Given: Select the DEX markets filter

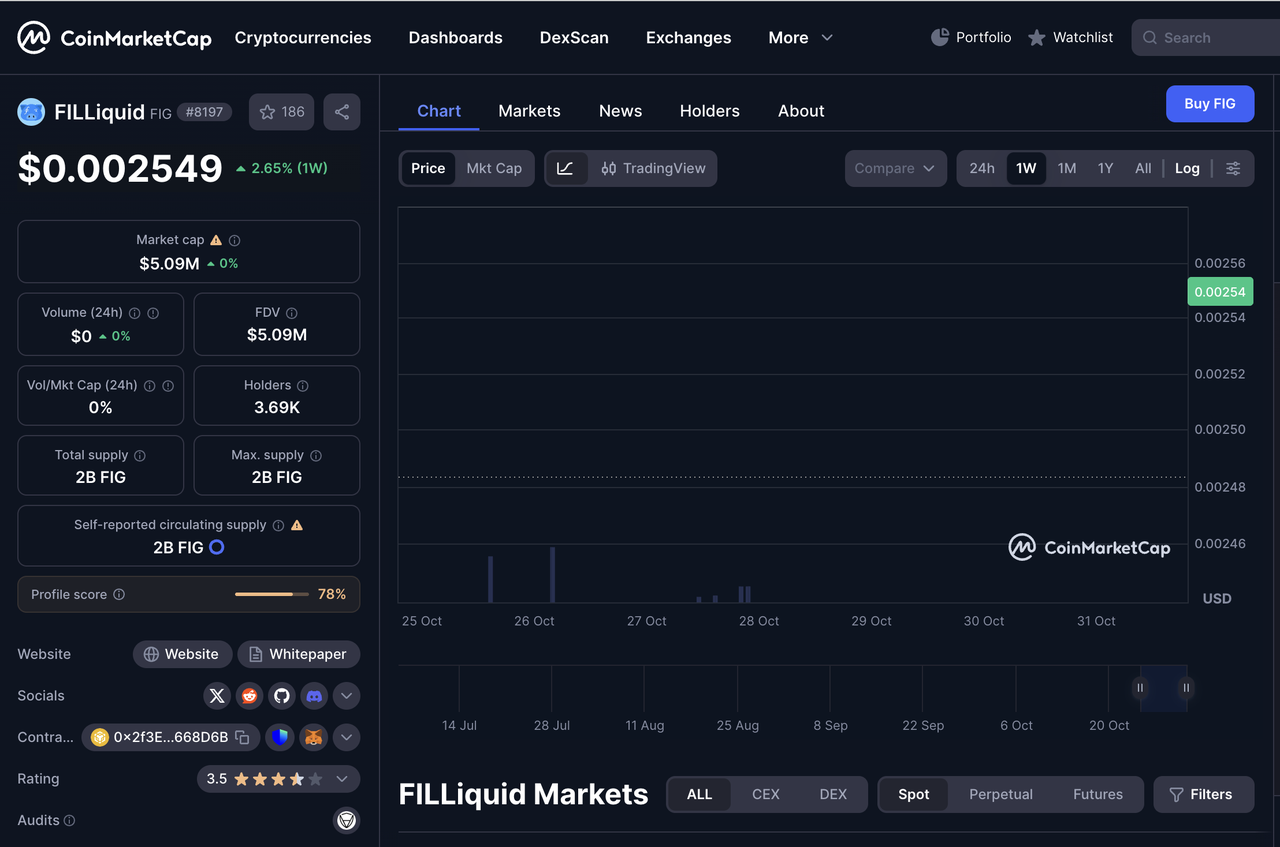Looking at the screenshot, I should (x=833, y=794).
